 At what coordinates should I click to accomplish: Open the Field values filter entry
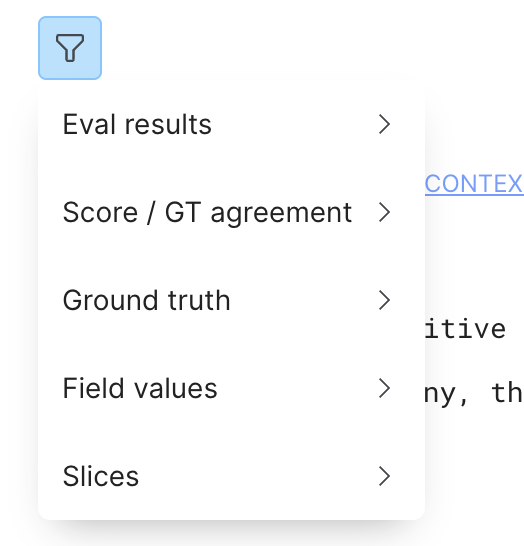232,388
